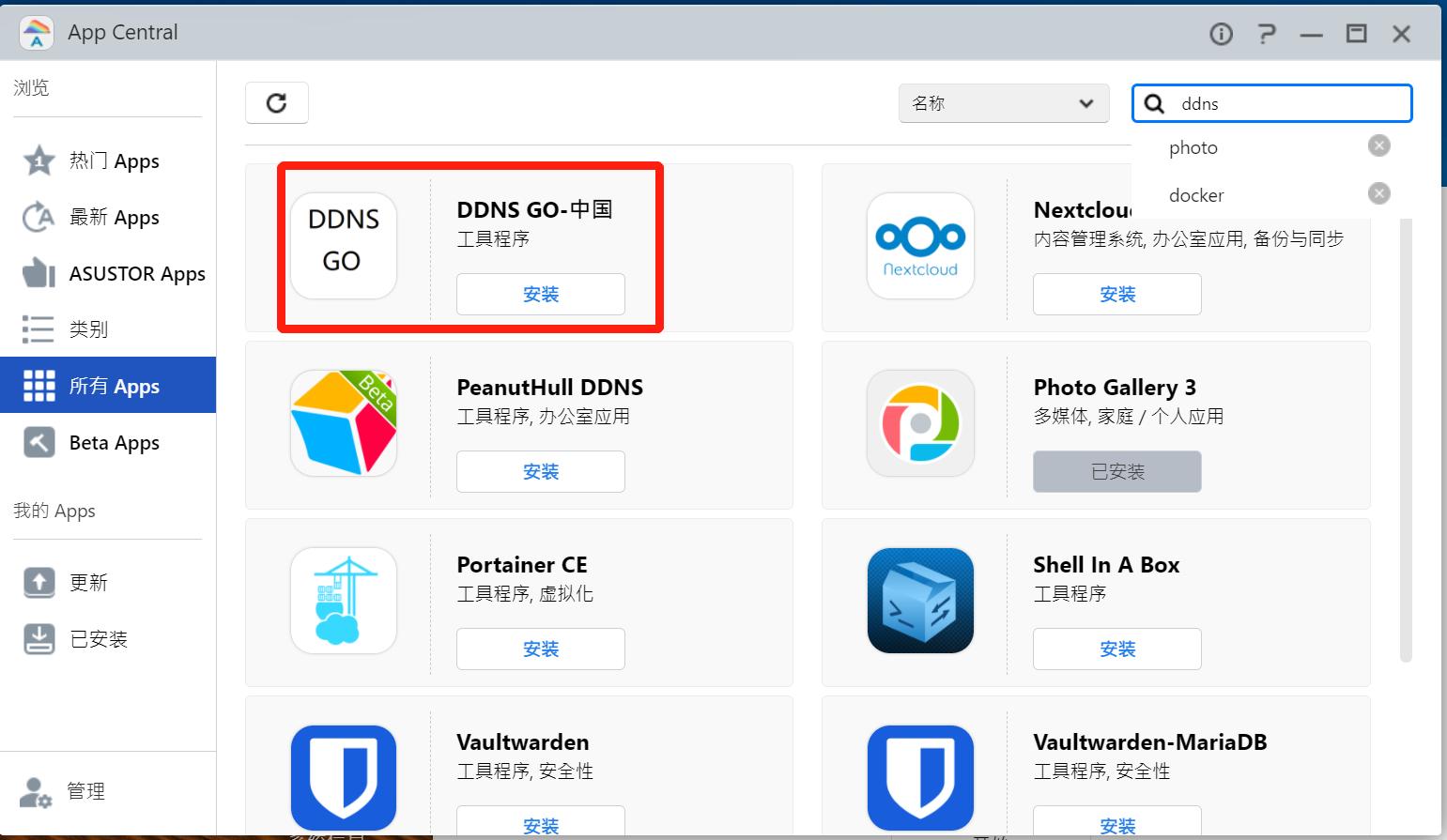Open 类别 categories list
Image resolution: width=1447 pixels, height=840 pixels.
[108, 329]
